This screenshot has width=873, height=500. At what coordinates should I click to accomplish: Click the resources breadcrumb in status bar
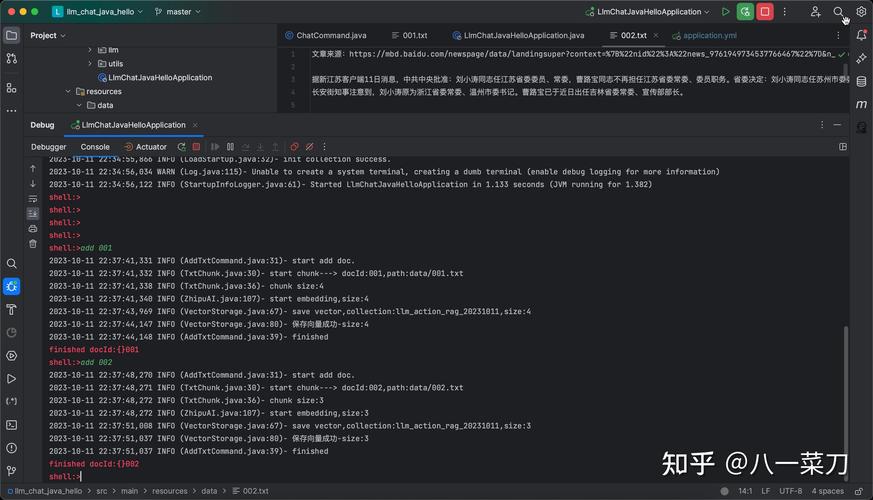click(170, 491)
